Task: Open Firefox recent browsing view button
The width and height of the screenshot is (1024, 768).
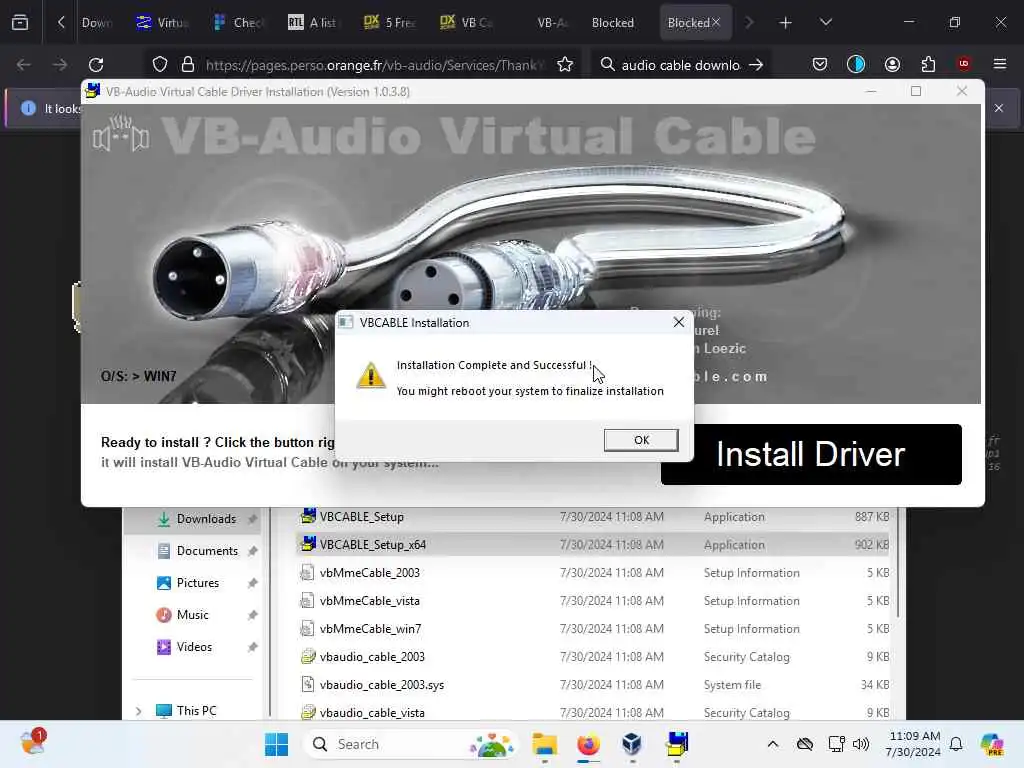Action: (20, 22)
